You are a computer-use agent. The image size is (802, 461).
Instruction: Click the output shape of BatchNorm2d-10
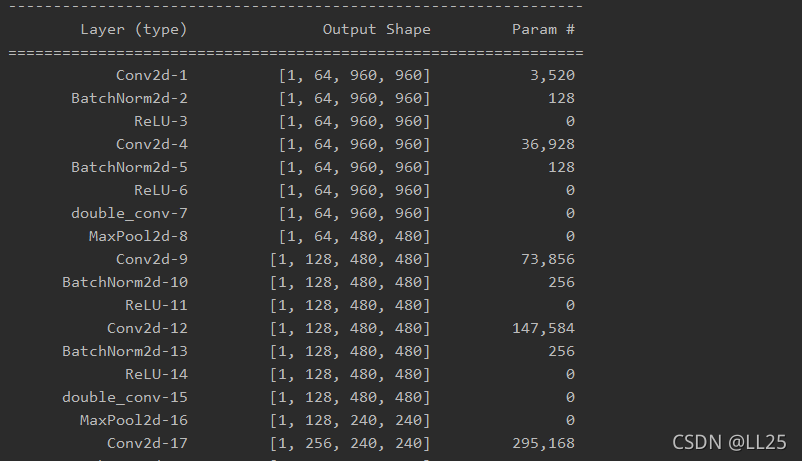coord(350,283)
